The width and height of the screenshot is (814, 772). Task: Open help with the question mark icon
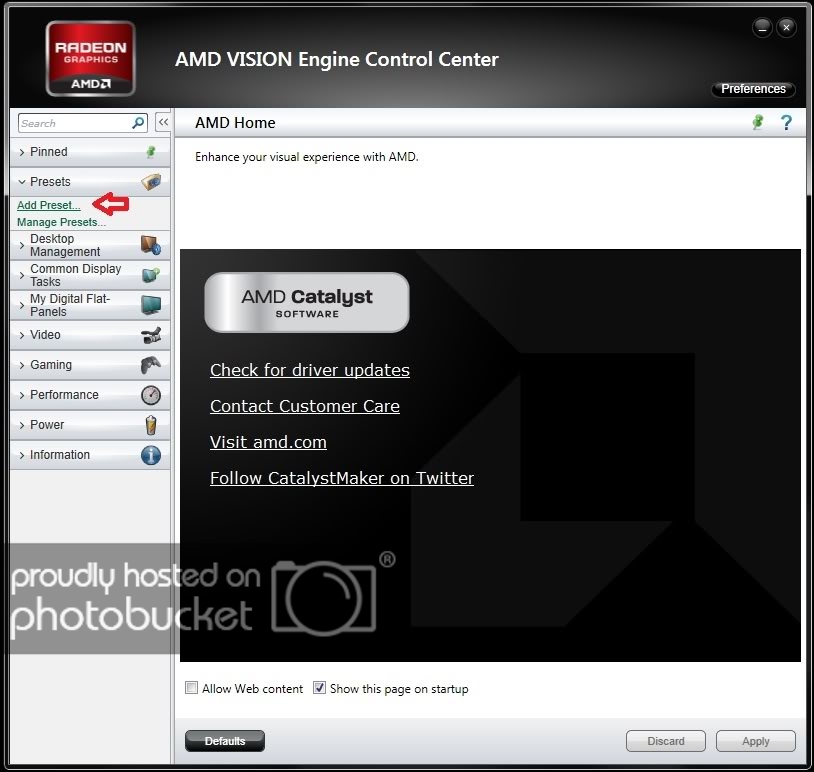[786, 123]
